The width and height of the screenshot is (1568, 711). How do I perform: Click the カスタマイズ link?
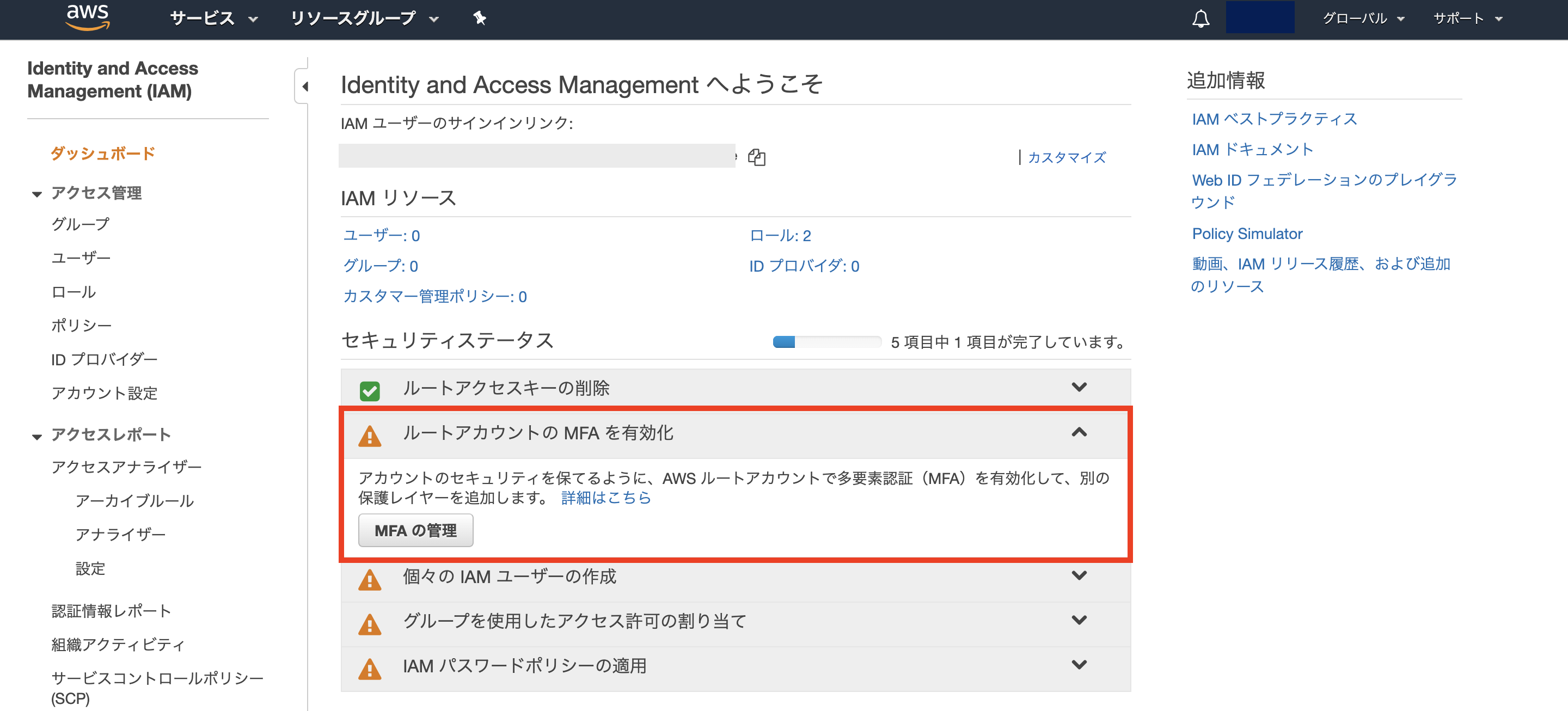(1067, 157)
